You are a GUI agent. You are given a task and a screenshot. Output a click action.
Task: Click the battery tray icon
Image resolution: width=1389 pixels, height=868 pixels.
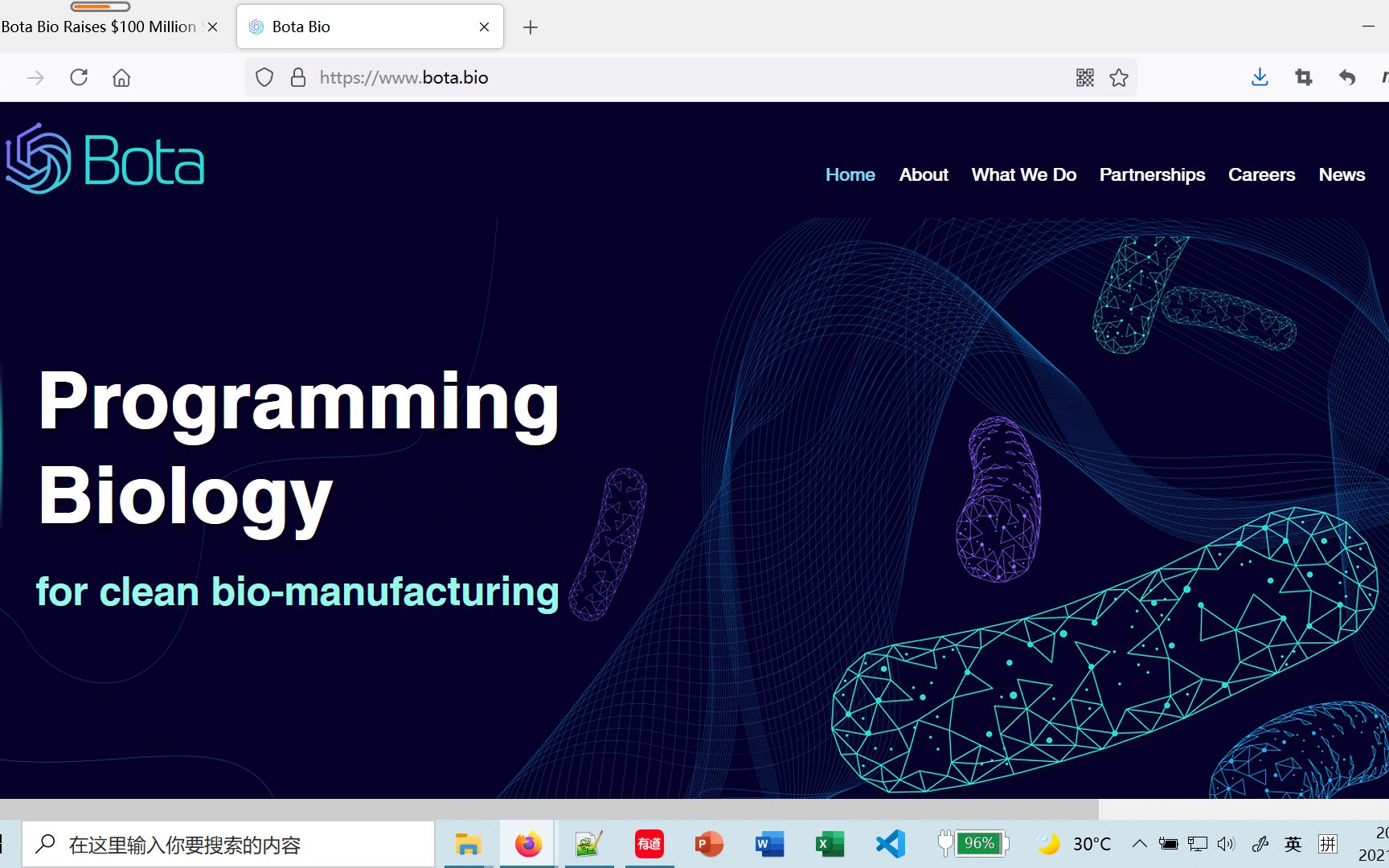(1168, 844)
